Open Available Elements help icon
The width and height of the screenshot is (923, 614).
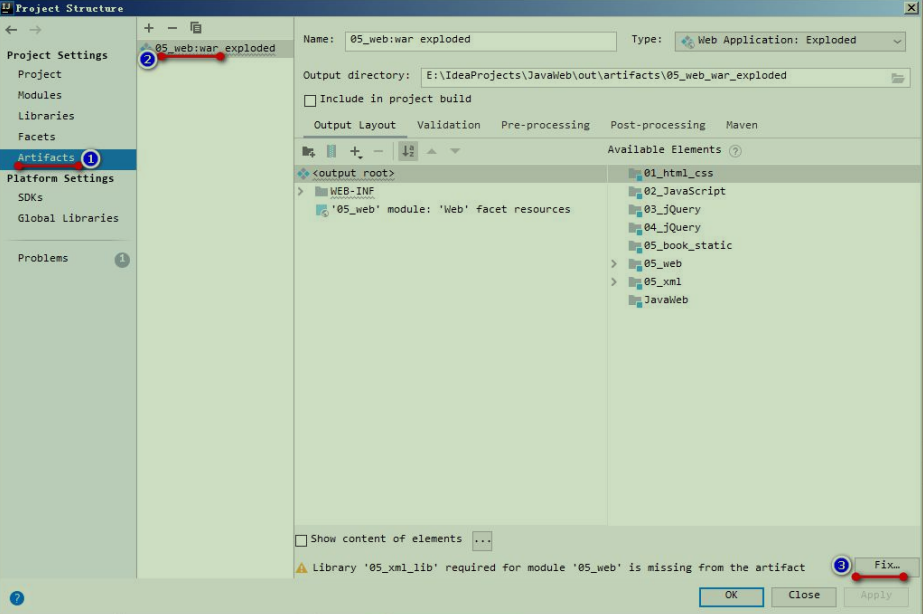pyautogui.click(x=735, y=151)
